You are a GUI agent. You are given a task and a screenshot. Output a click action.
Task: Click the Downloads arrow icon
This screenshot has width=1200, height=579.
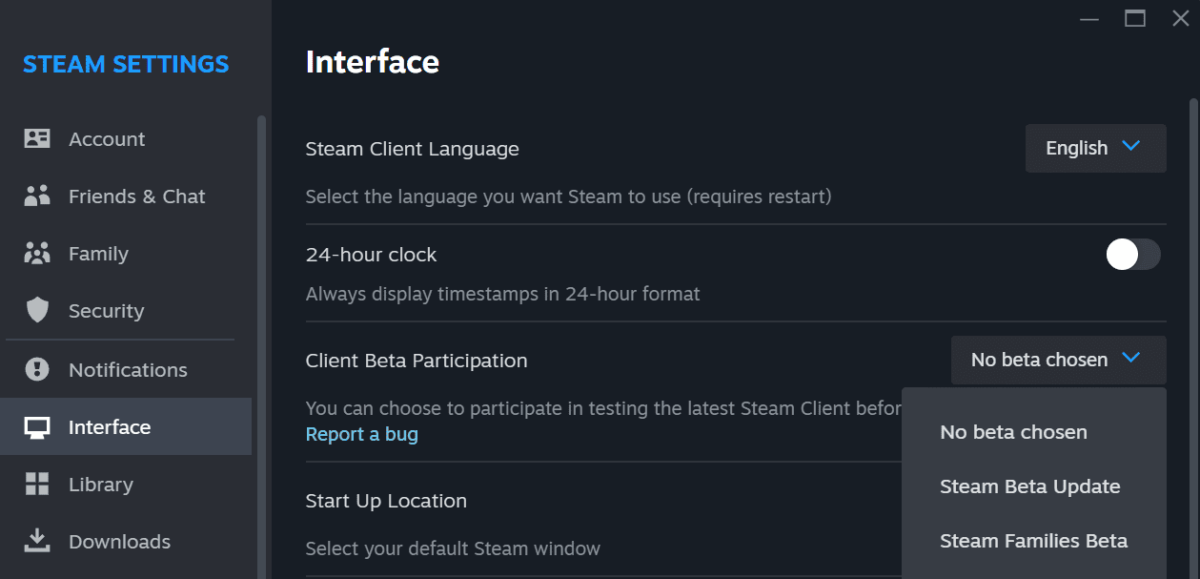coord(37,541)
